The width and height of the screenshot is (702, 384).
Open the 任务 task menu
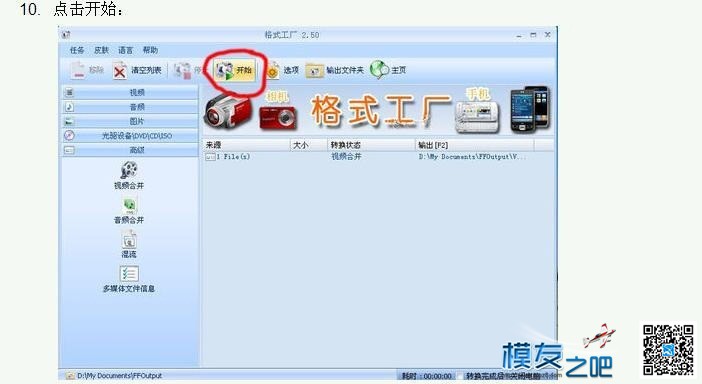pyautogui.click(x=77, y=50)
